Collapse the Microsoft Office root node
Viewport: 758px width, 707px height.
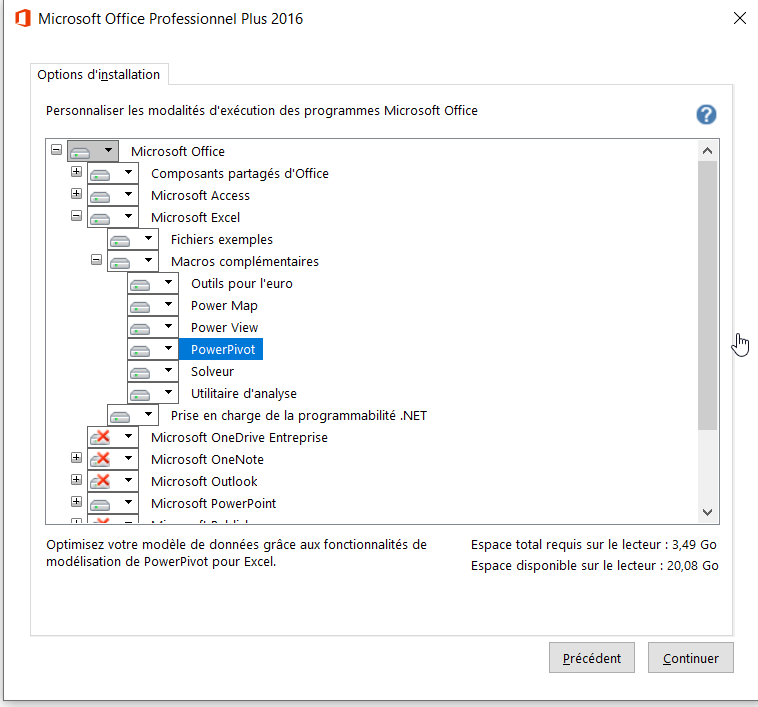click(x=57, y=149)
